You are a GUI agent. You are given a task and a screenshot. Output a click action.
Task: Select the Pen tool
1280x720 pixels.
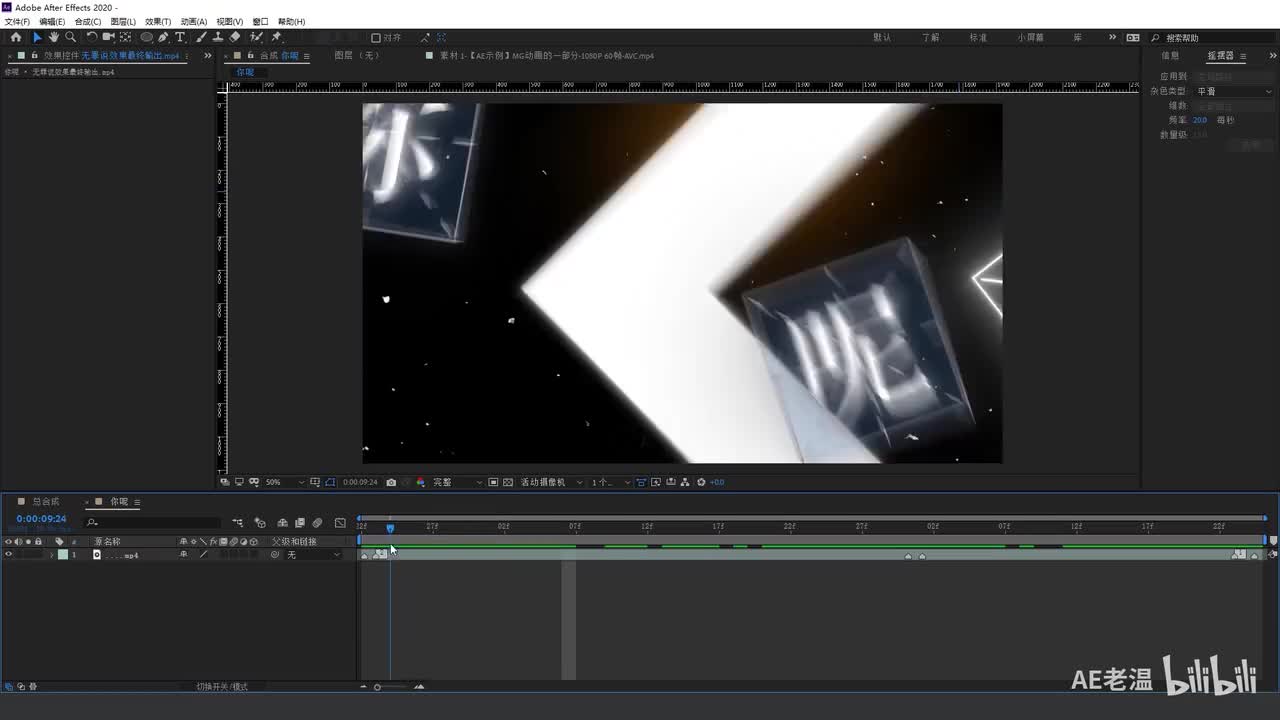pyautogui.click(x=163, y=37)
